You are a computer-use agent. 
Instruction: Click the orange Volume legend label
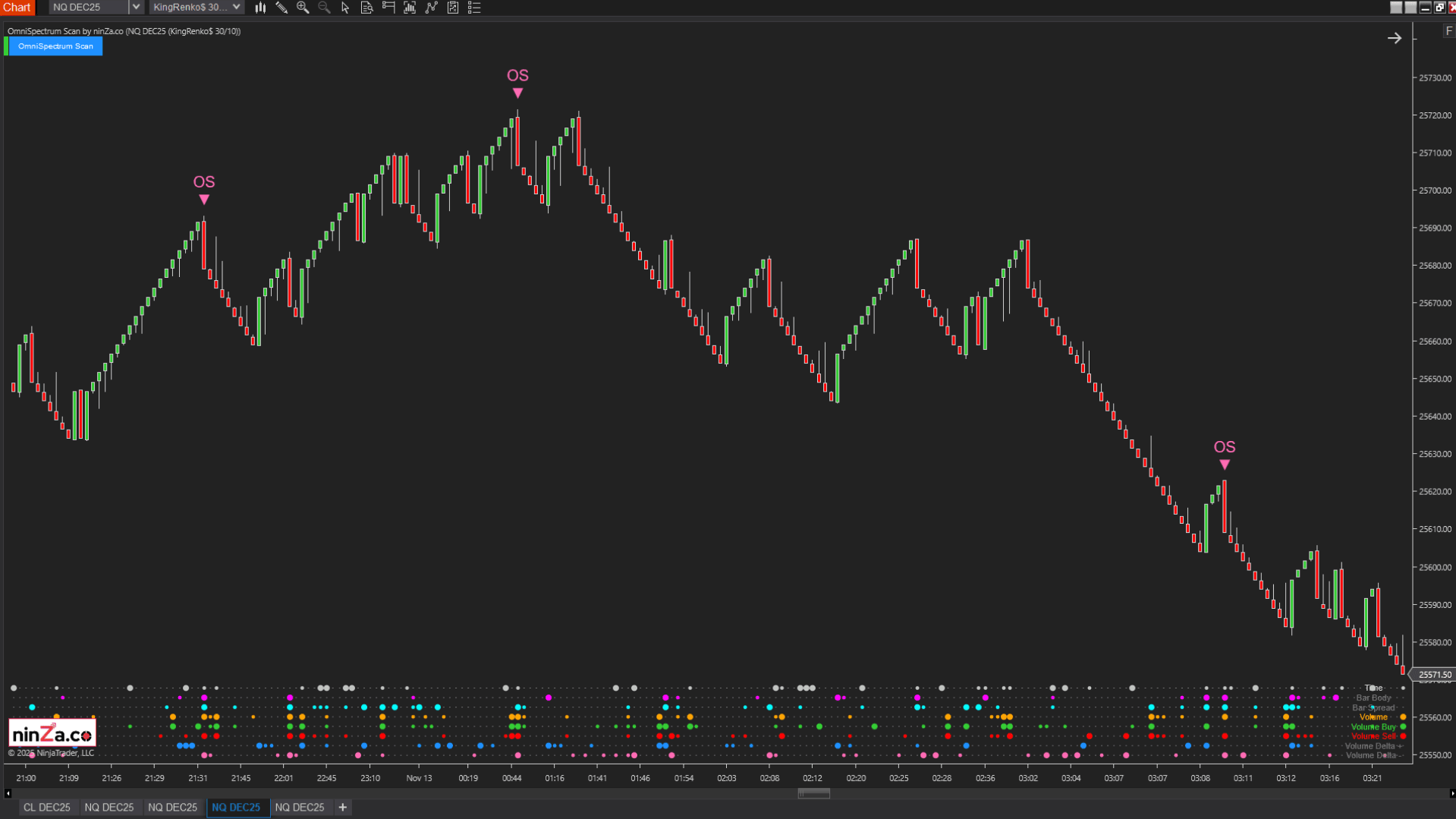[1373, 717]
